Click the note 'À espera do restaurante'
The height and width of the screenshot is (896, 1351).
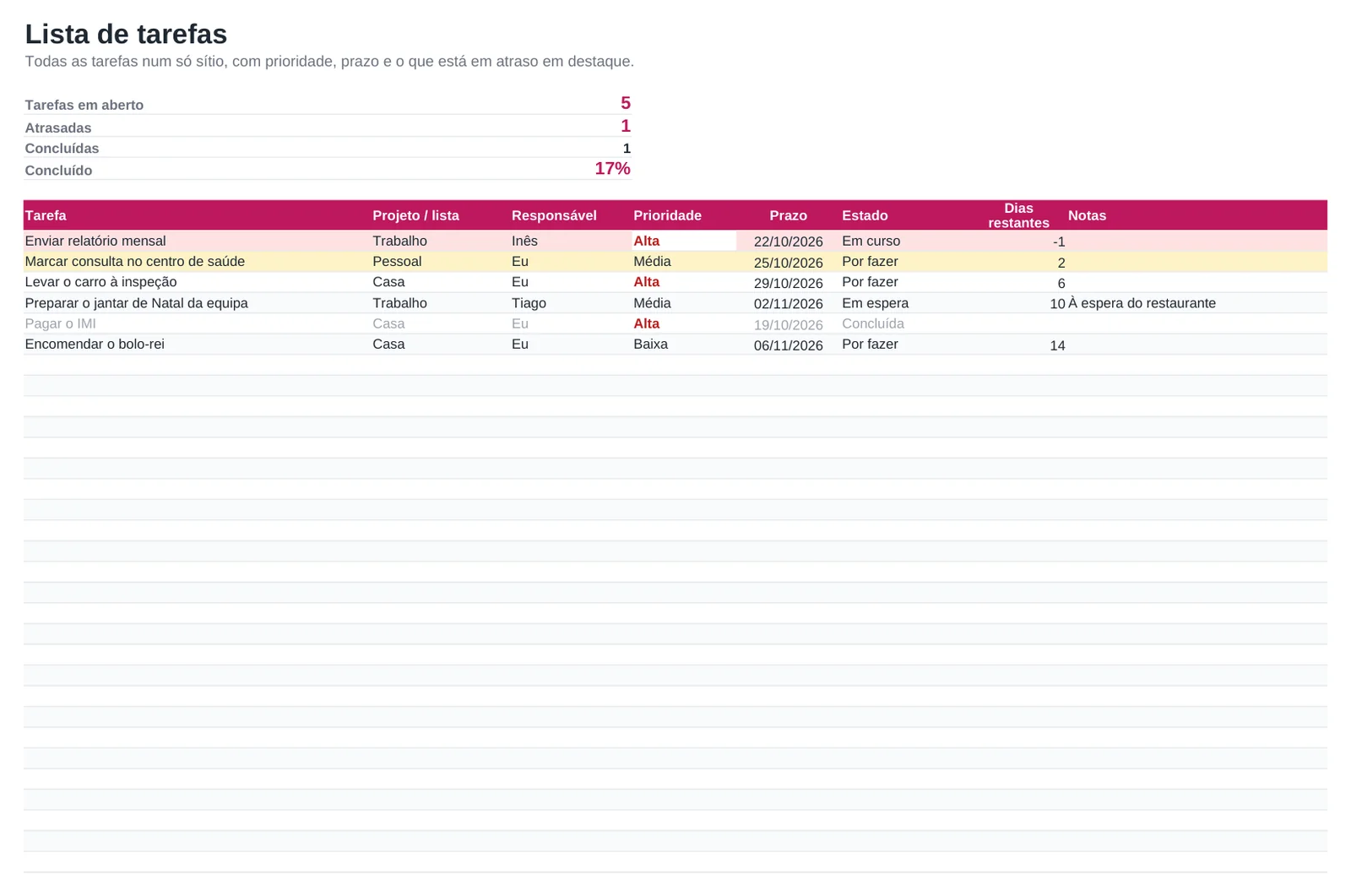pos(1142,303)
